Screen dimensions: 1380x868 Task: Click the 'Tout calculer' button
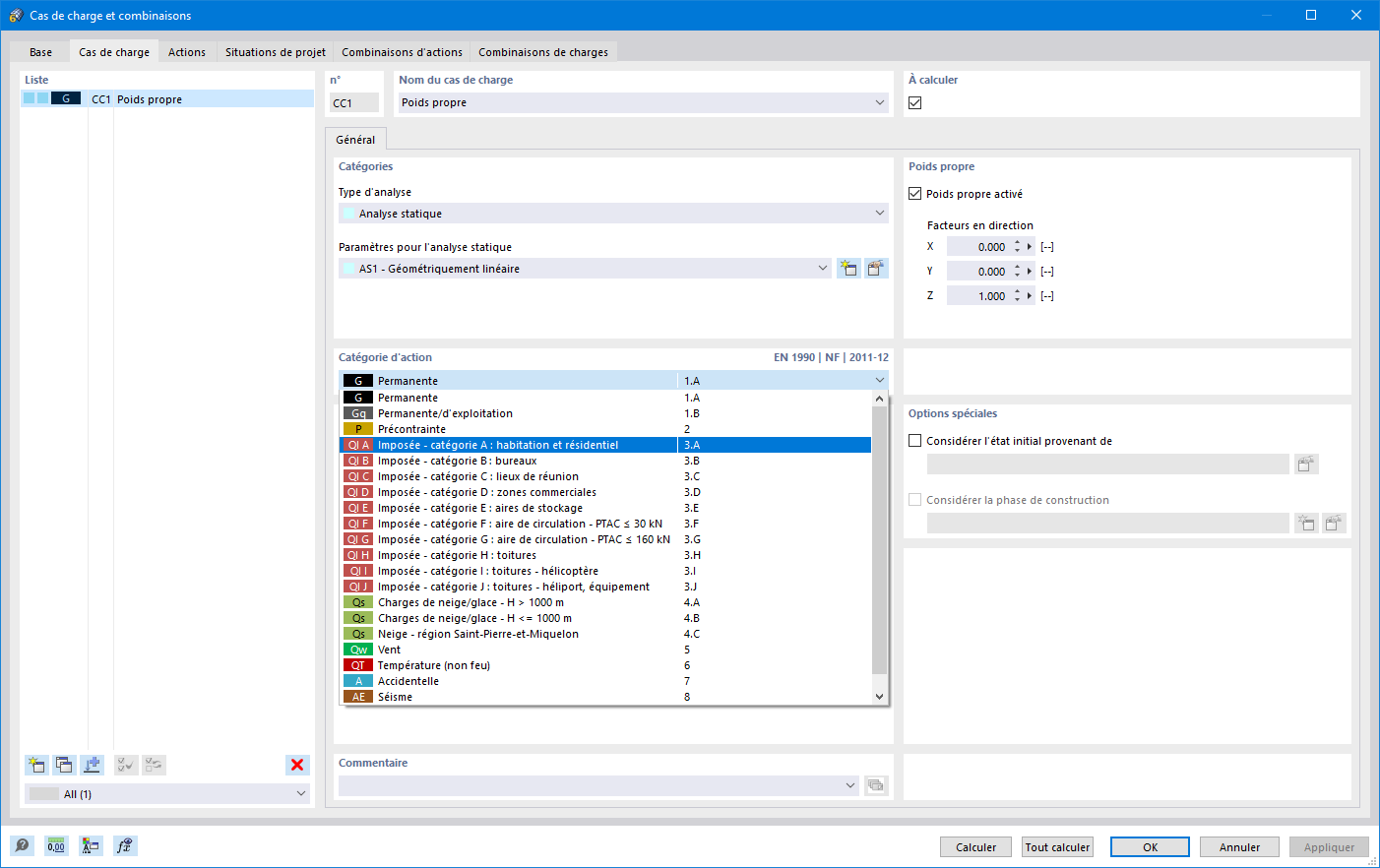[x=1057, y=847]
